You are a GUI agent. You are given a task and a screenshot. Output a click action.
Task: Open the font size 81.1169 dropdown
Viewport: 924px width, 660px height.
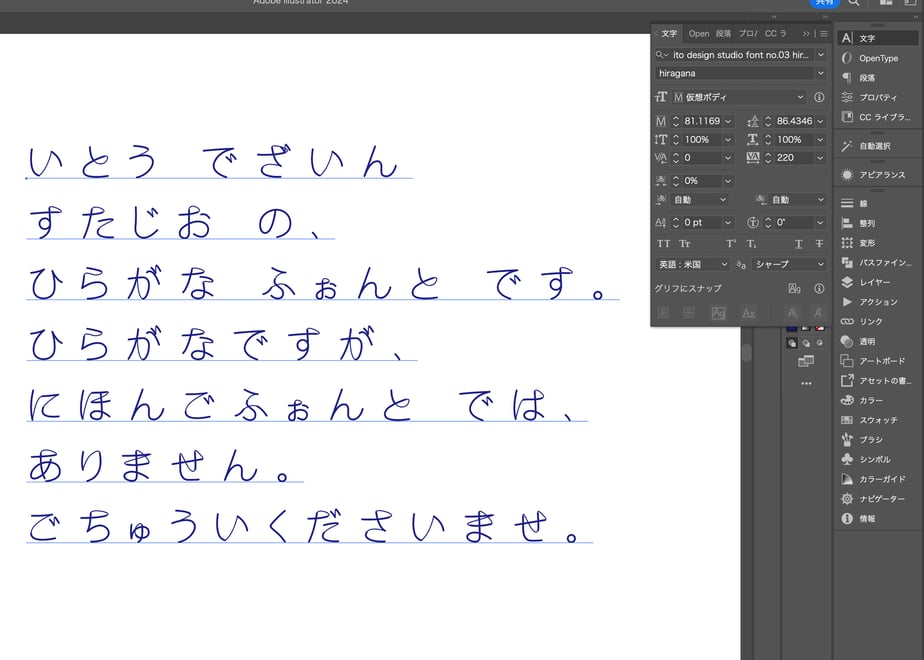tap(728, 121)
